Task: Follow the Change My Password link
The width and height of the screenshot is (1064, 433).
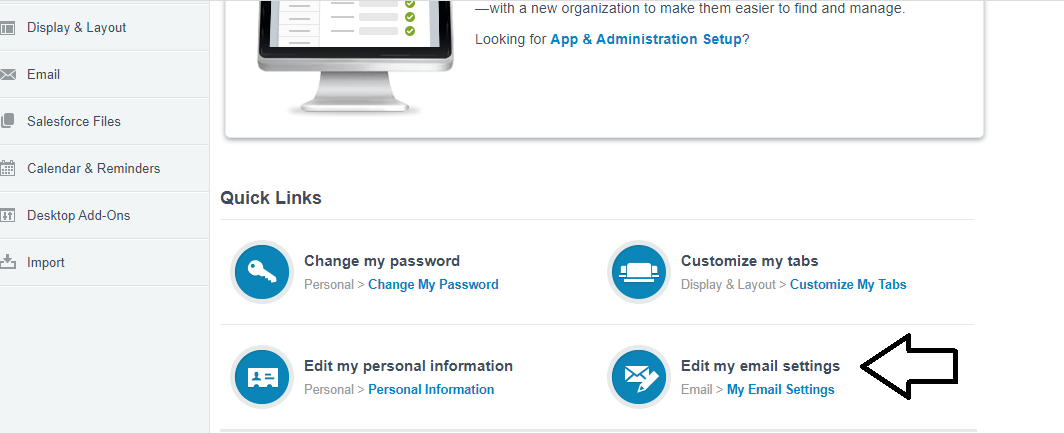Action: pyautogui.click(x=433, y=284)
